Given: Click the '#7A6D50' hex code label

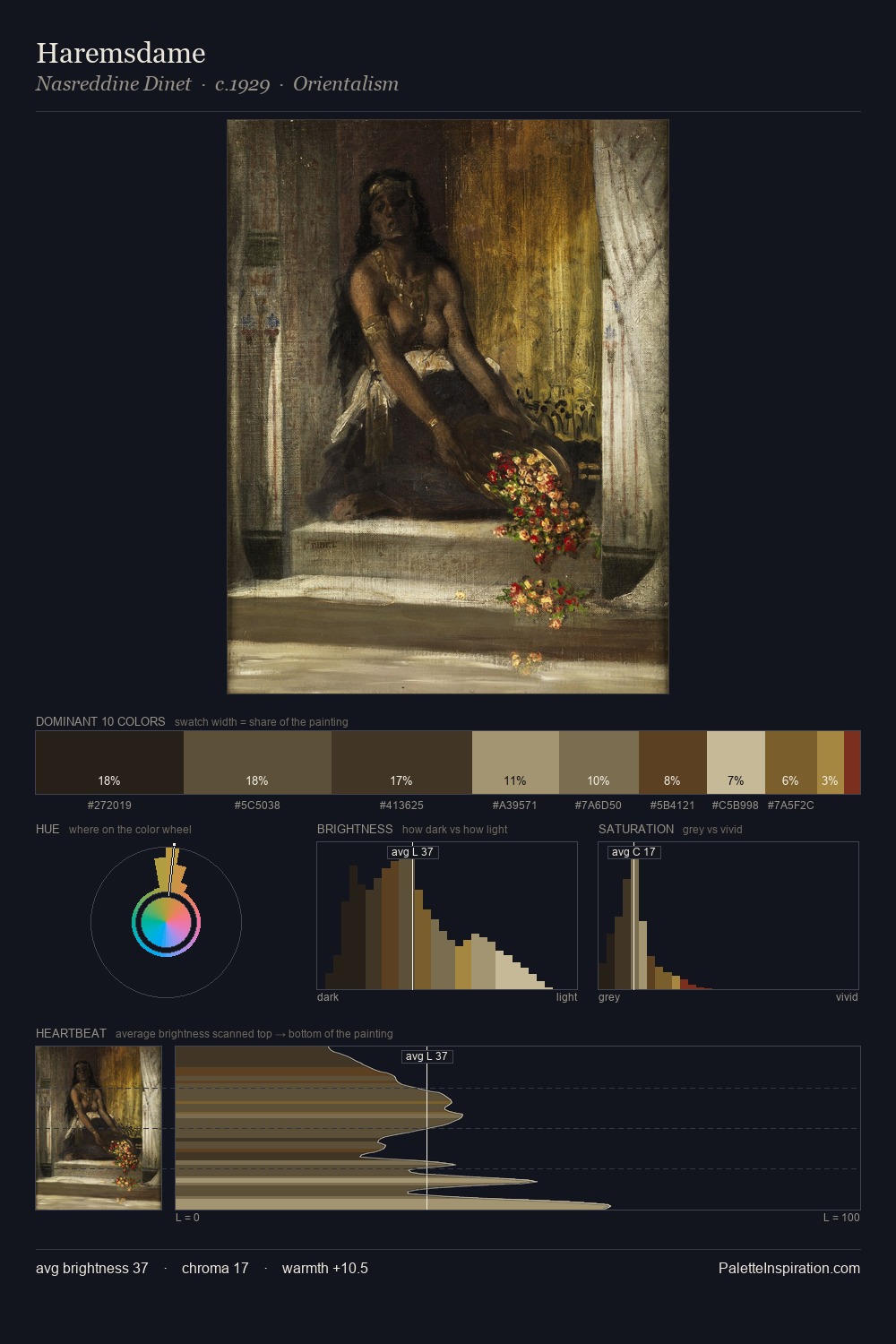Looking at the screenshot, I should coord(599,806).
